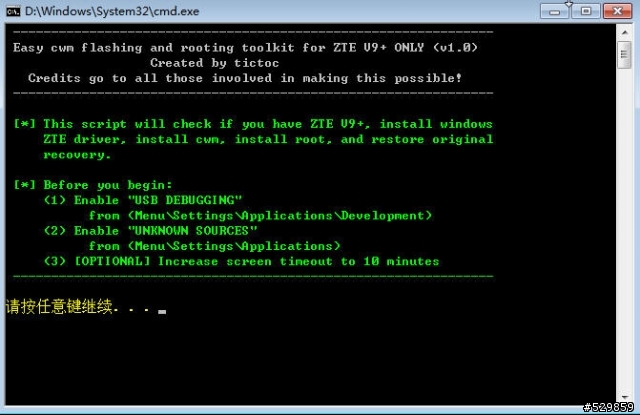Close the cmd.exe window

click(x=618, y=11)
